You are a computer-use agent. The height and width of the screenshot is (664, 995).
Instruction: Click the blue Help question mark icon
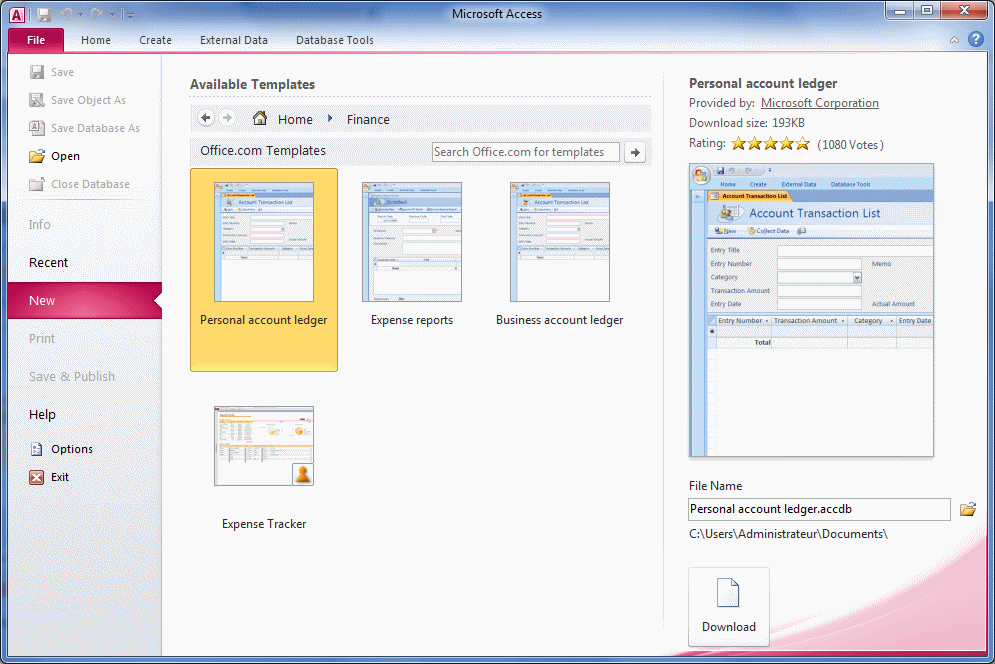coord(976,40)
